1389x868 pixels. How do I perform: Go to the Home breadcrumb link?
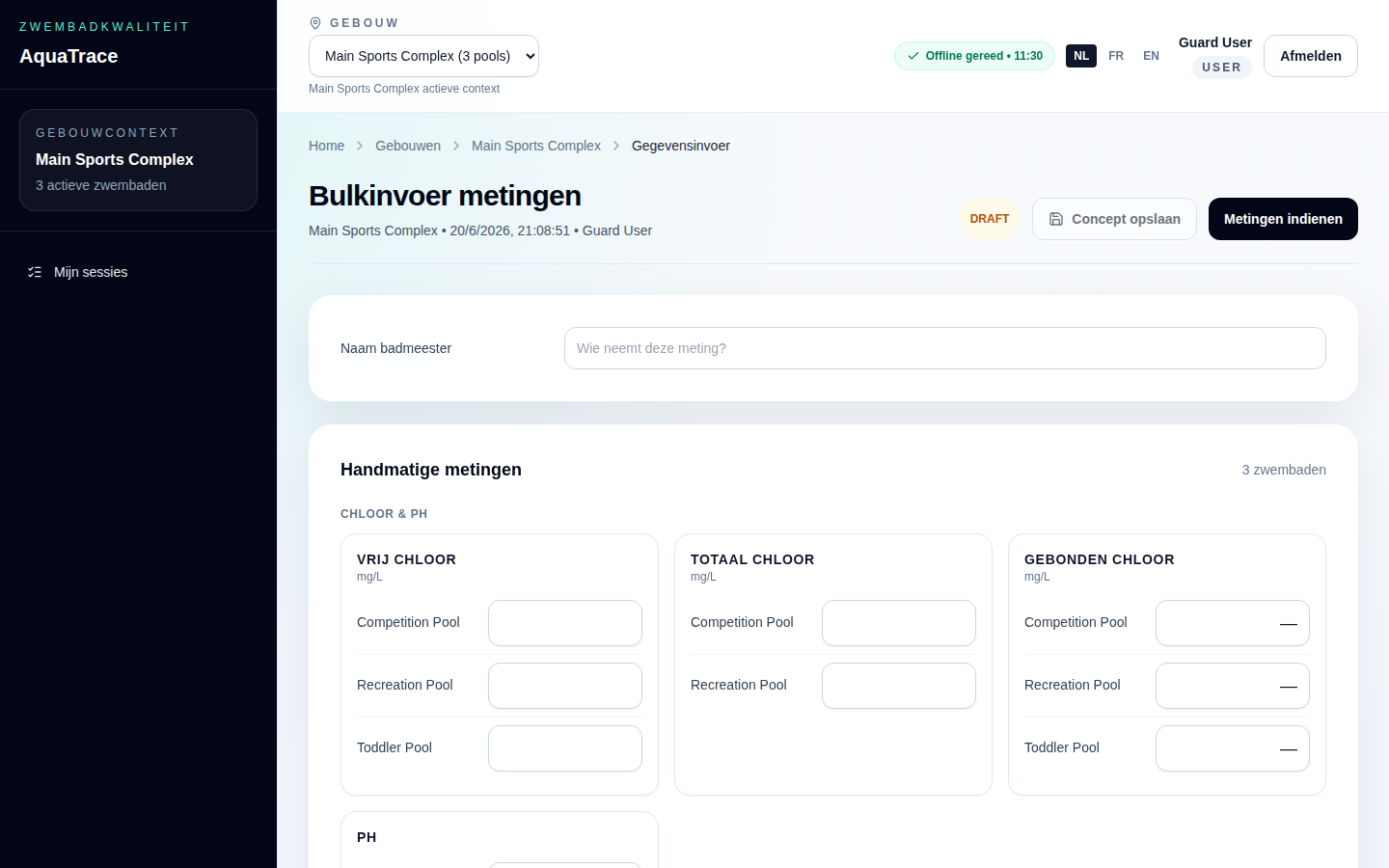pos(326,146)
